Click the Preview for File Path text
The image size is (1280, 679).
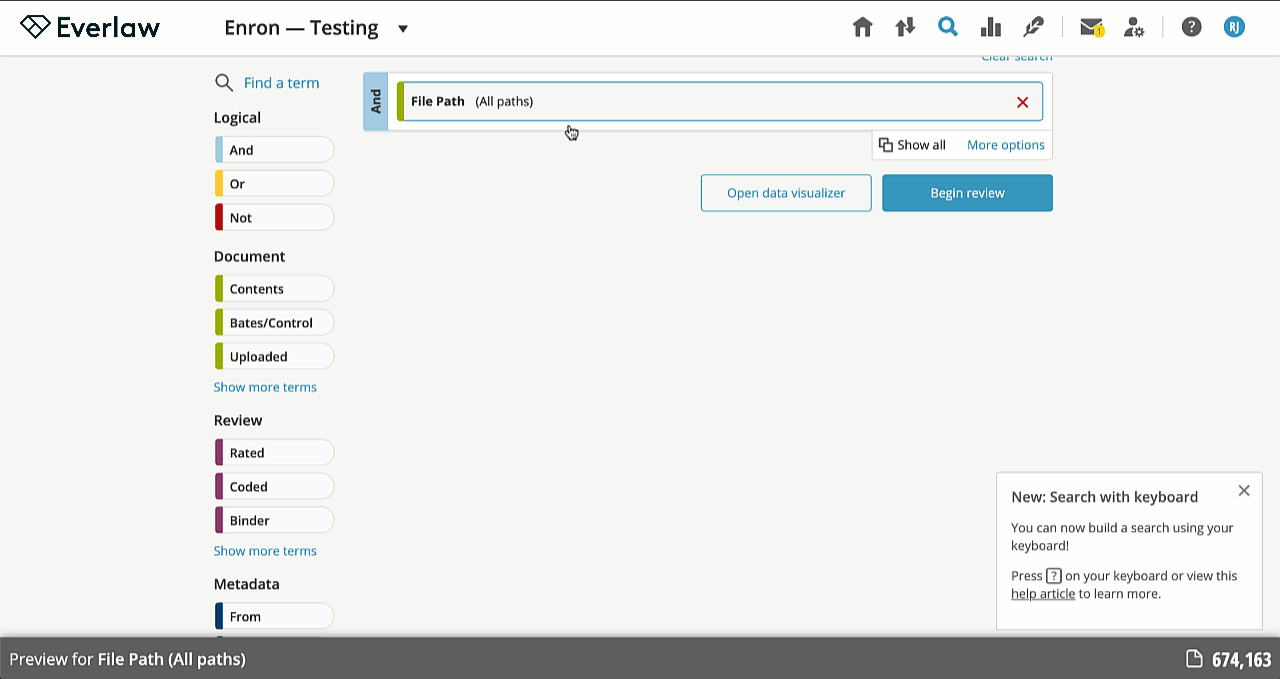tap(127, 659)
